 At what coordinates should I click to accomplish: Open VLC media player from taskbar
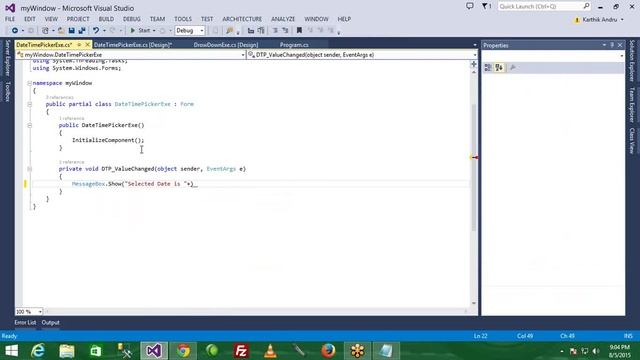tap(270, 351)
